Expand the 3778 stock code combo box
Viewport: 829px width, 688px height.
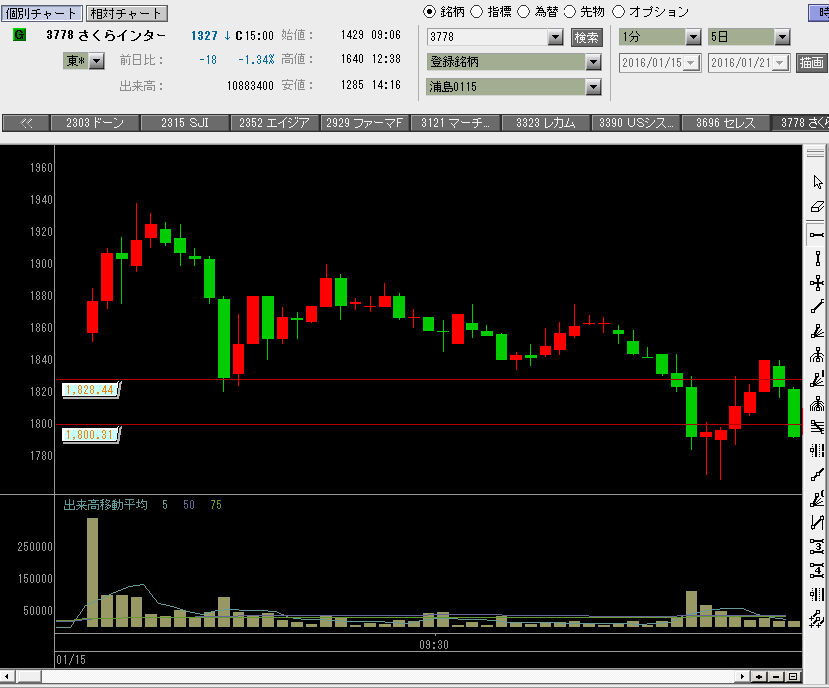pos(555,37)
